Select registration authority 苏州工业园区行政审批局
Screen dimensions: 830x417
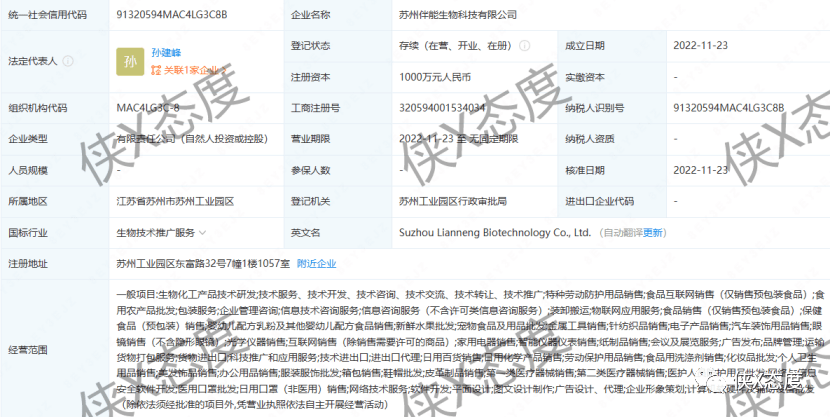453,202
